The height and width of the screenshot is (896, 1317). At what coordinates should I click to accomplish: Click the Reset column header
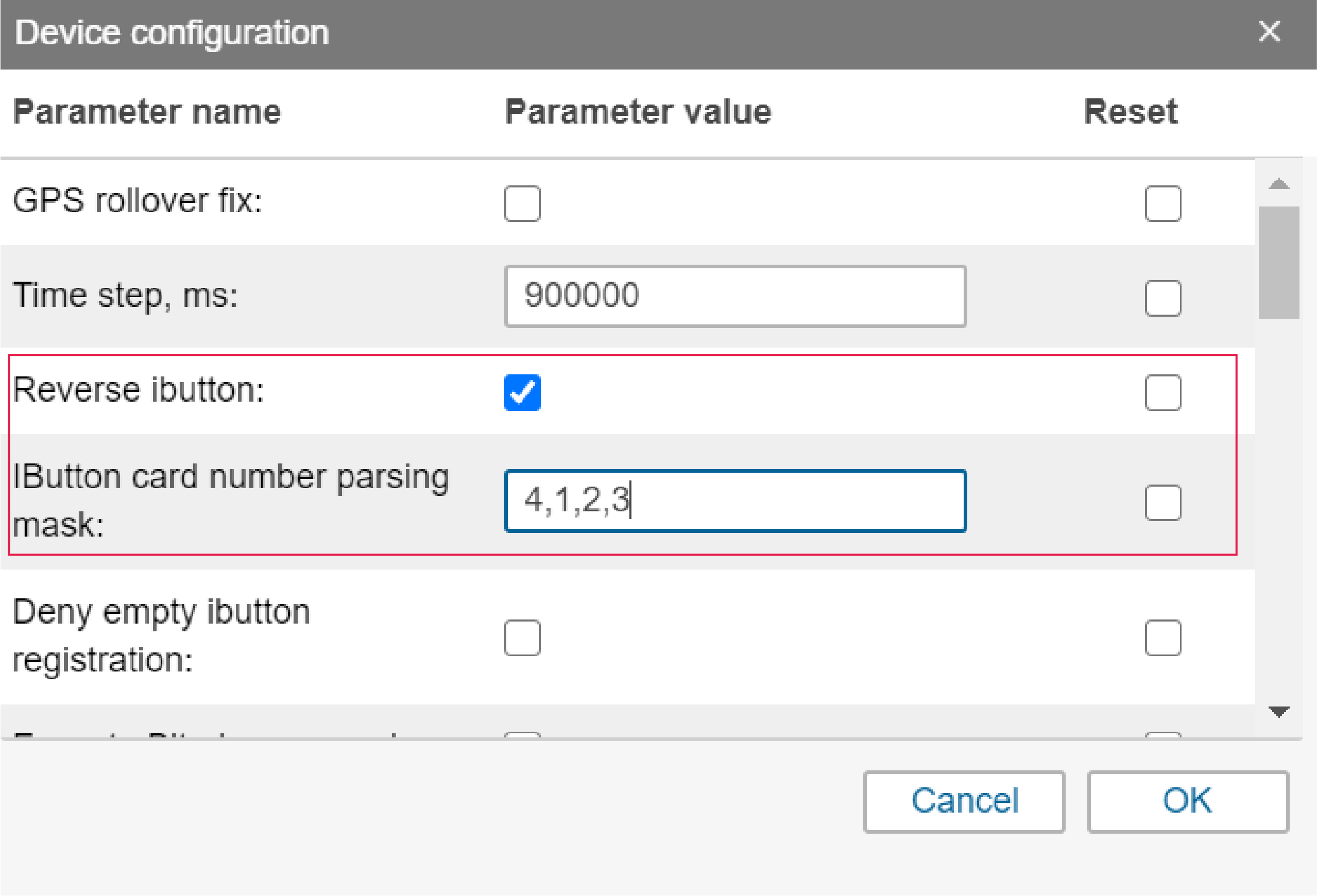click(1130, 112)
